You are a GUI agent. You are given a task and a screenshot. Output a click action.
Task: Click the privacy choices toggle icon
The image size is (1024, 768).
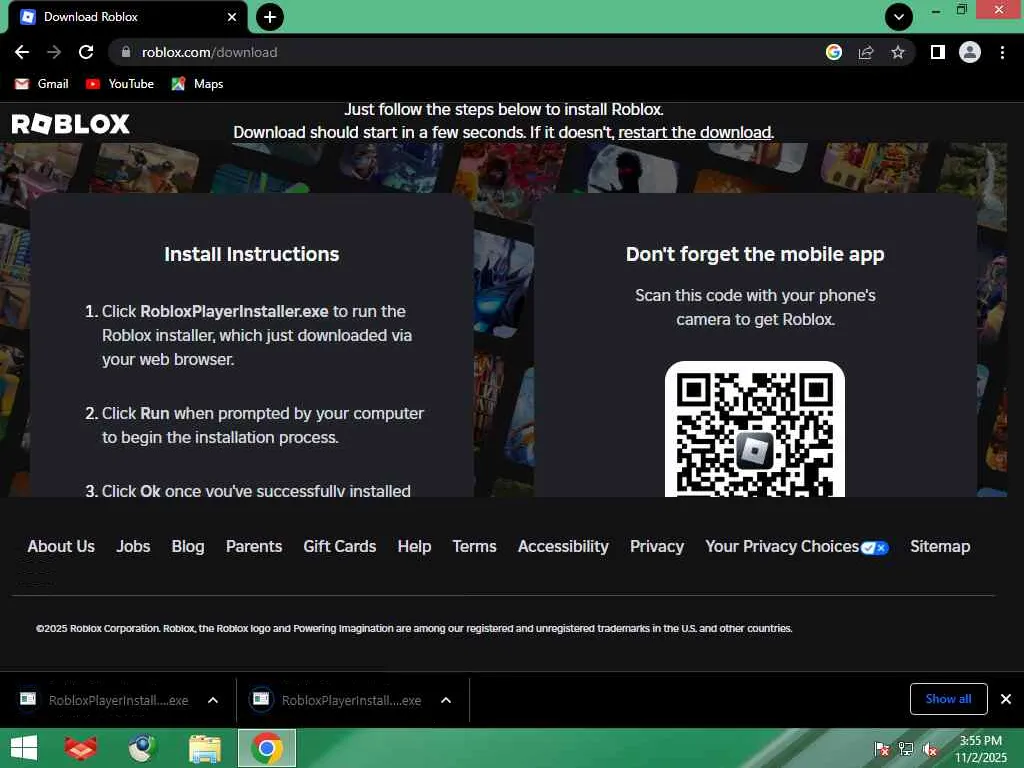click(x=874, y=548)
